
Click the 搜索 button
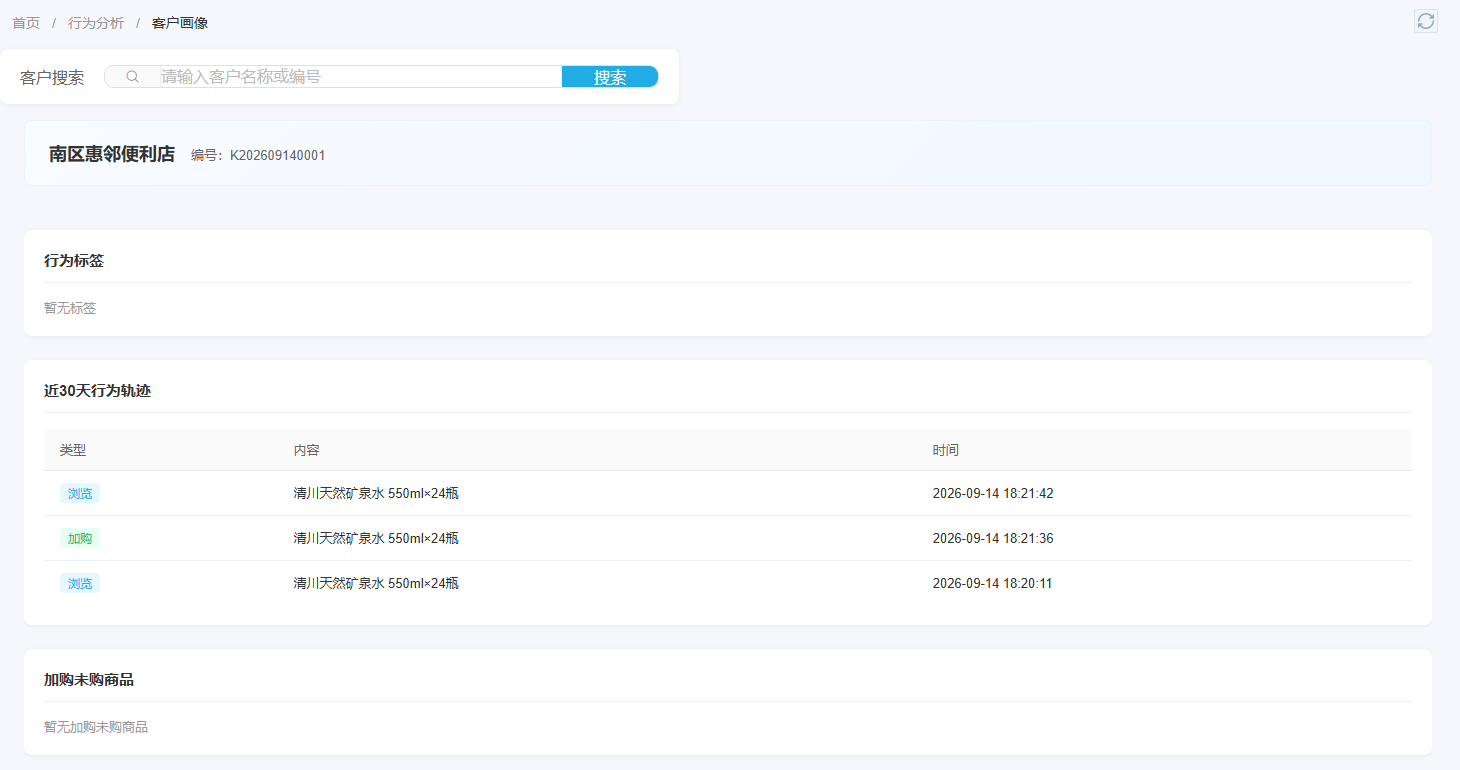(610, 77)
